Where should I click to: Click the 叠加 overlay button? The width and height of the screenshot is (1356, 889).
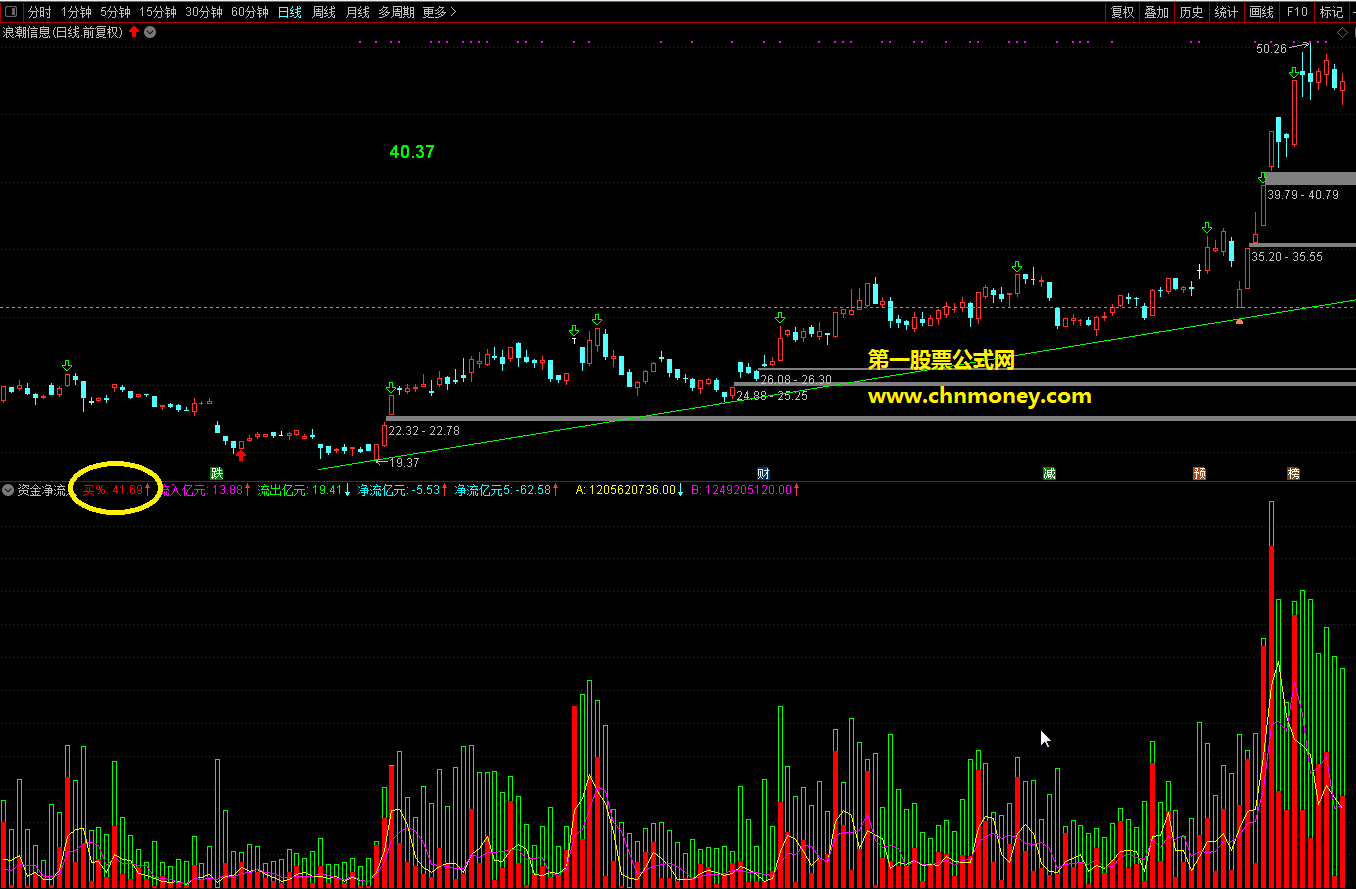point(1156,12)
